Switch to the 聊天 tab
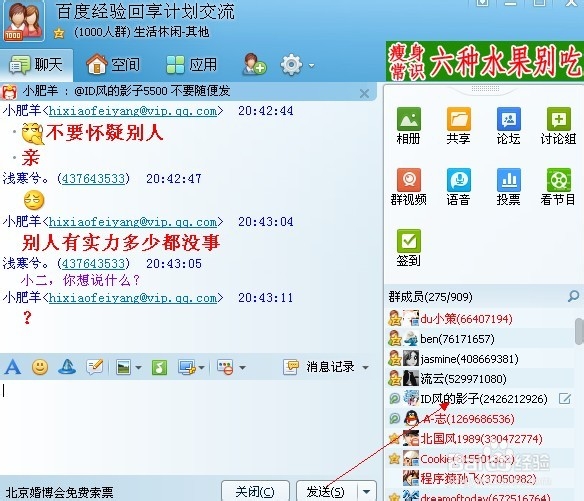 (36, 65)
